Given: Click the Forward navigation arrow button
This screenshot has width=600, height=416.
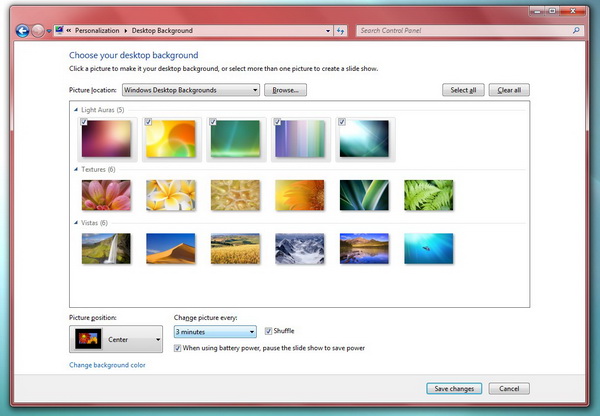Looking at the screenshot, I should point(38,31).
